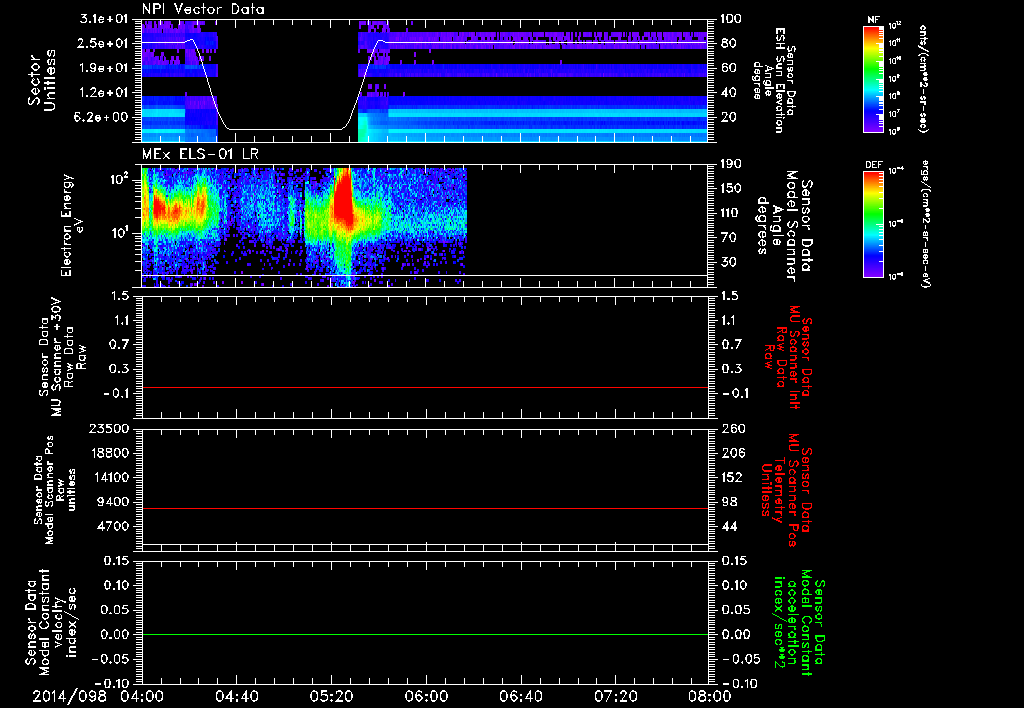Viewport: 1024px width, 708px height.
Task: Click the "Model Constant velocity index/sec" label
Action: [x=50, y=622]
